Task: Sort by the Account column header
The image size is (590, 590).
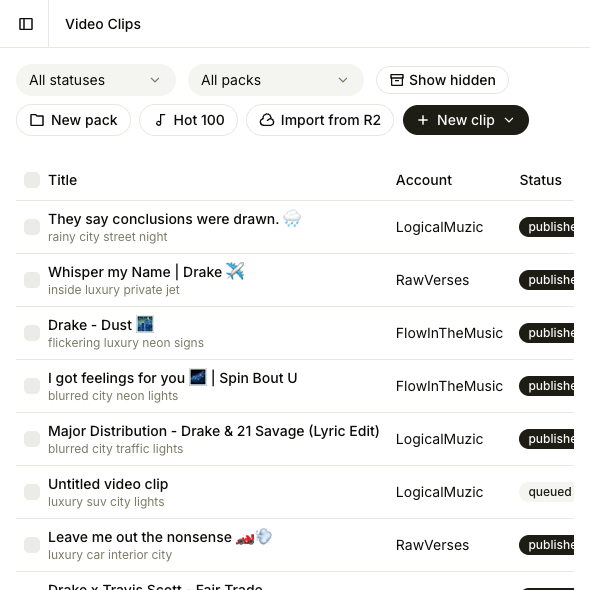Action: coord(424,180)
